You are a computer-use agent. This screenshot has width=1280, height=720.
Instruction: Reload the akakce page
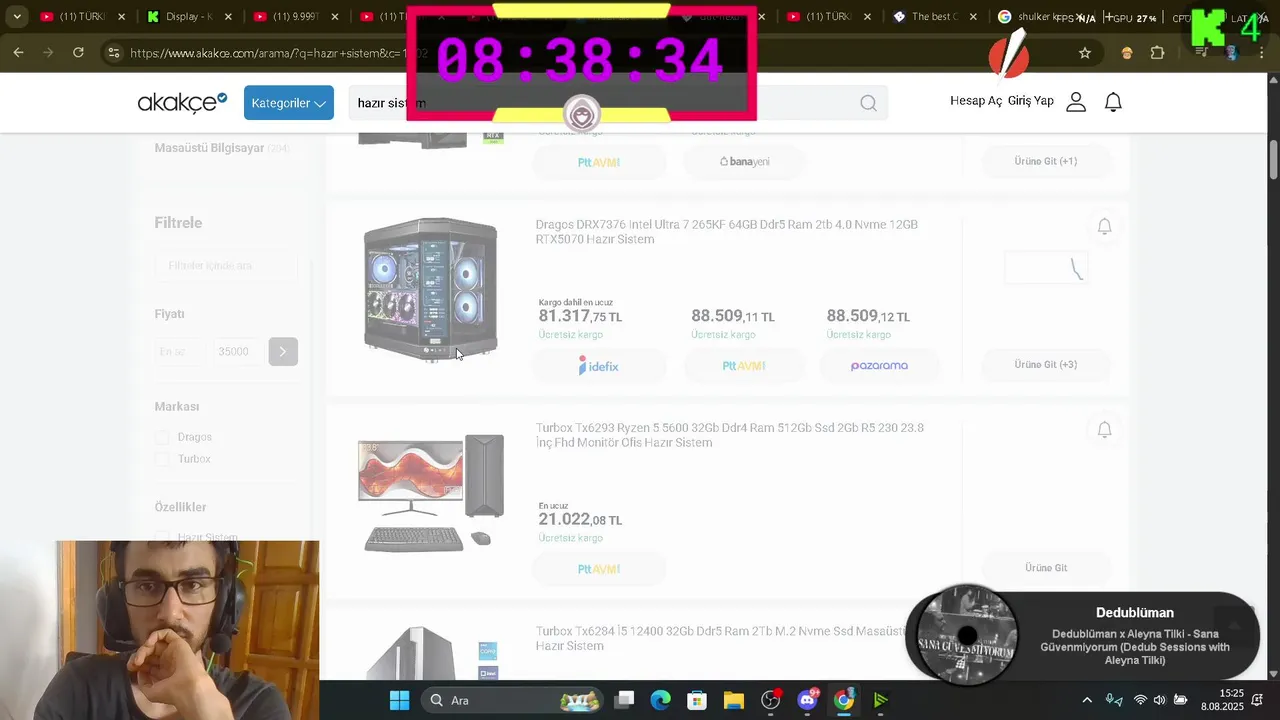coord(78,52)
